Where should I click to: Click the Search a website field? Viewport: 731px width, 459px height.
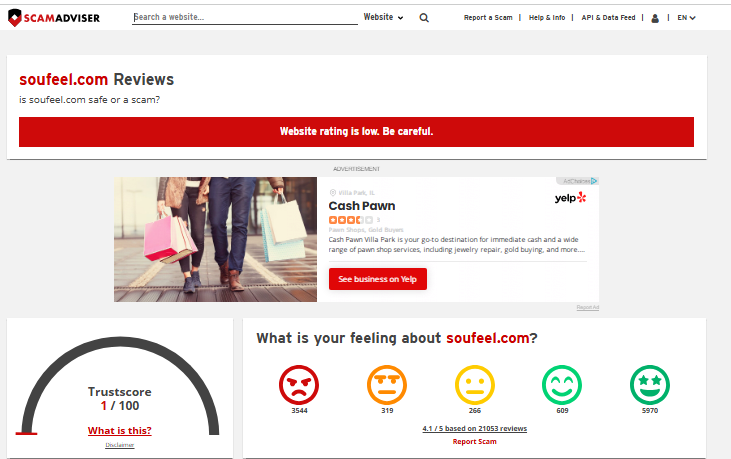pyautogui.click(x=245, y=17)
